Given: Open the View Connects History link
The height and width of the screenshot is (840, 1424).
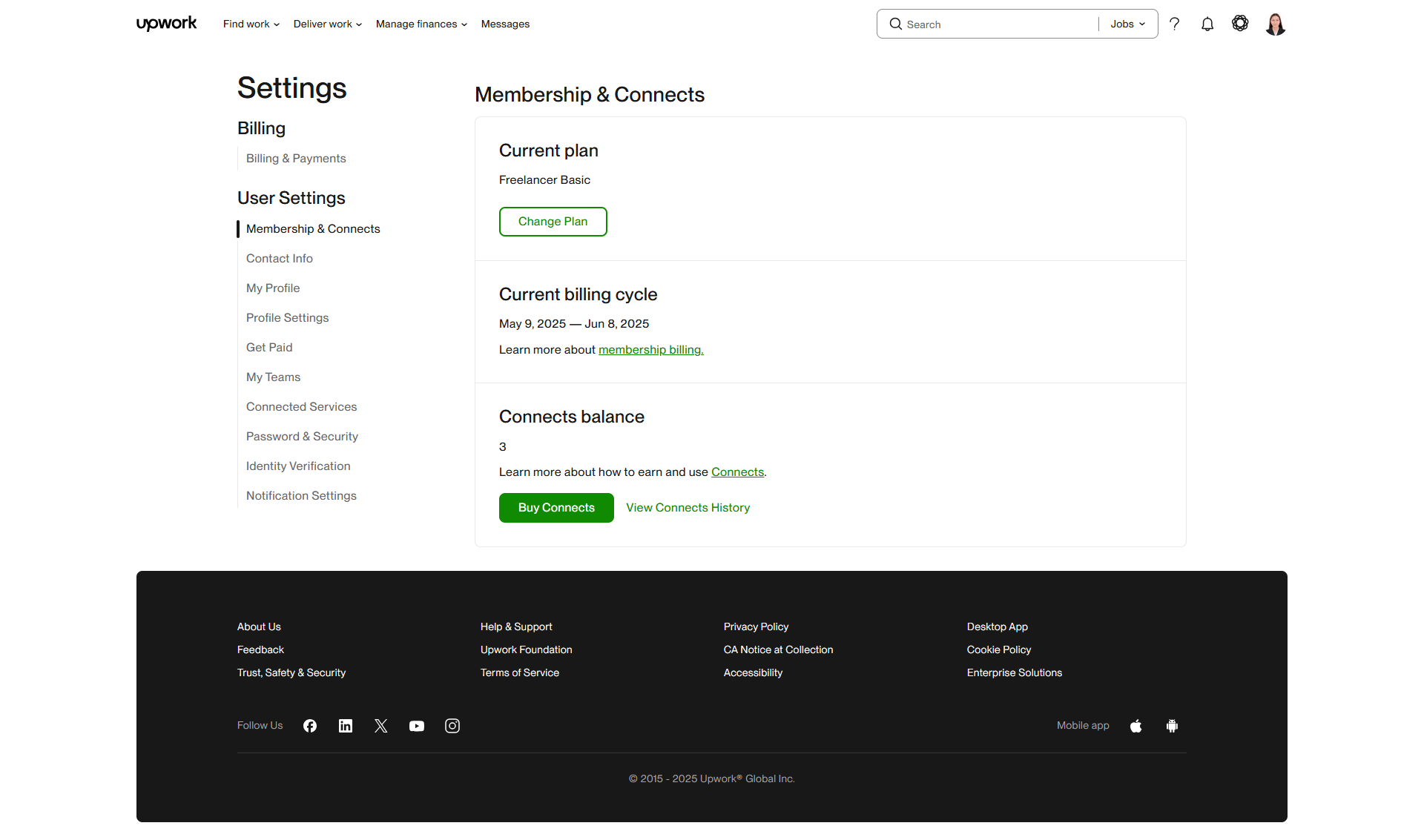Looking at the screenshot, I should [688, 508].
